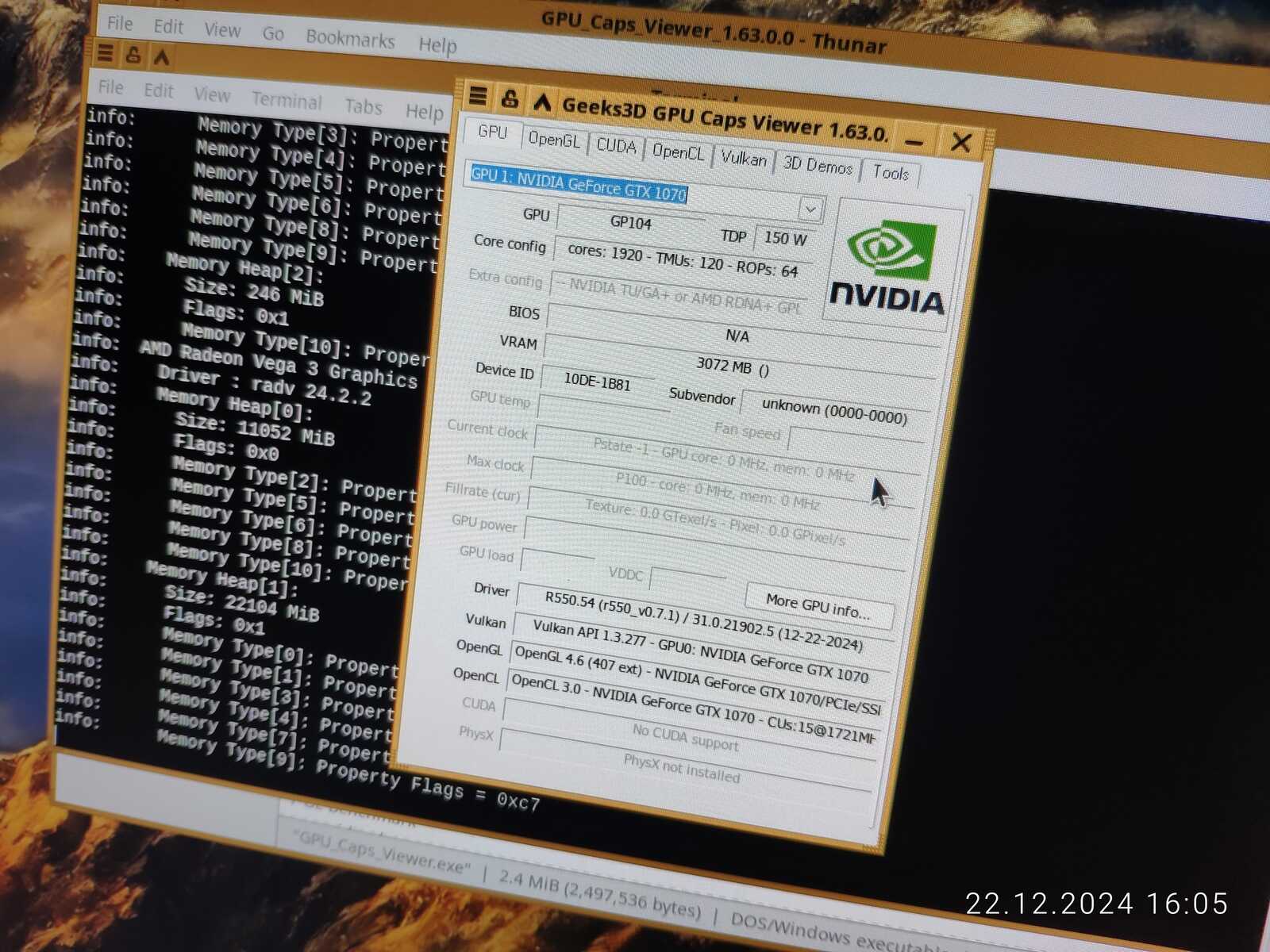Open Thunar's View menu
1270x952 pixels.
(x=222, y=30)
